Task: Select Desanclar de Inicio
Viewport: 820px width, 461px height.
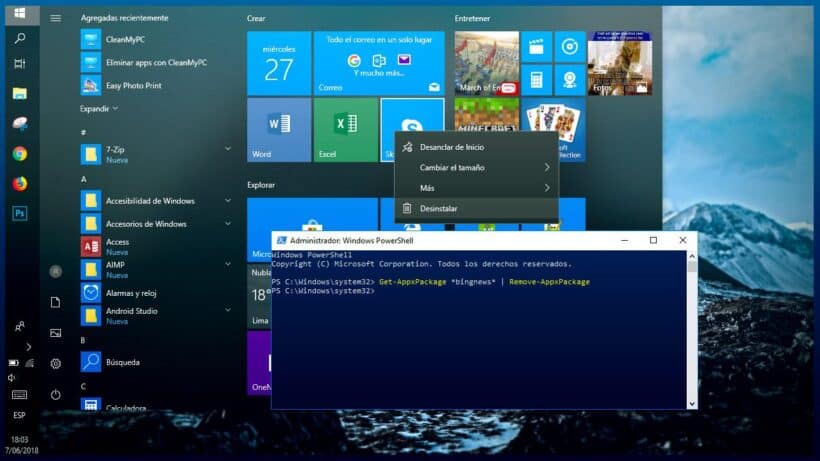Action: coord(476,147)
